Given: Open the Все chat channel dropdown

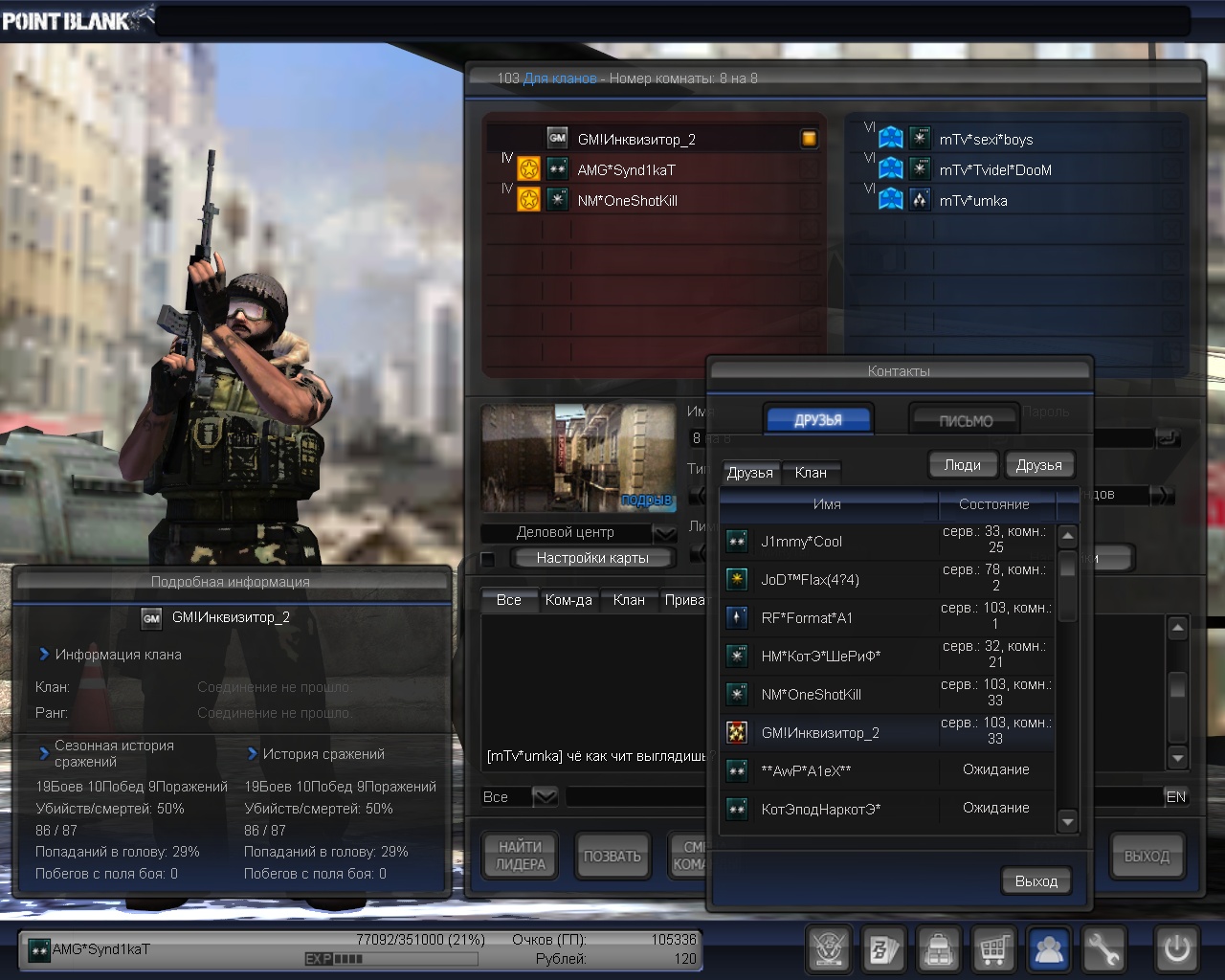Looking at the screenshot, I should [x=545, y=796].
